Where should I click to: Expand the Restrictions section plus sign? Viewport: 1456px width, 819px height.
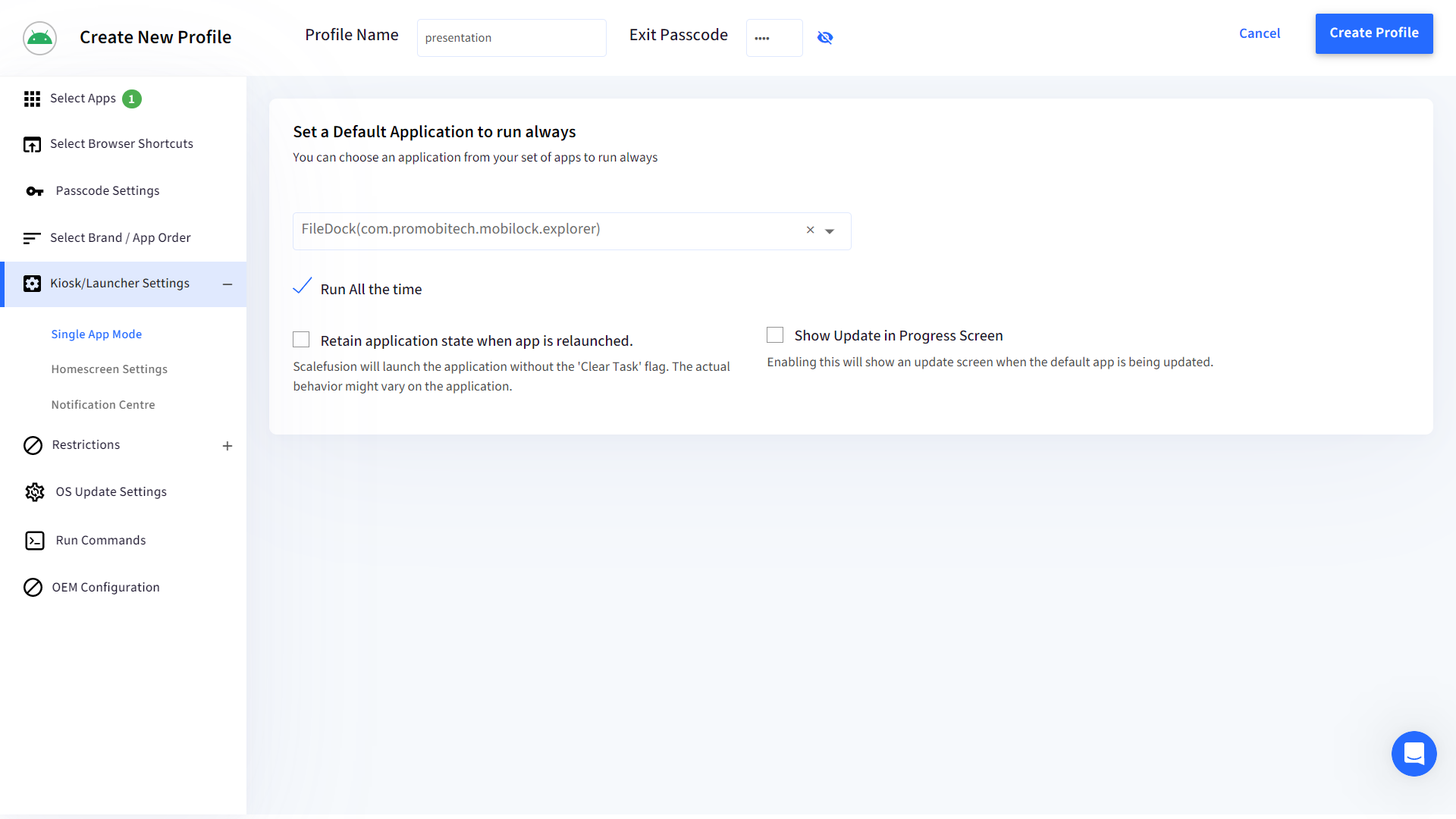click(x=227, y=446)
